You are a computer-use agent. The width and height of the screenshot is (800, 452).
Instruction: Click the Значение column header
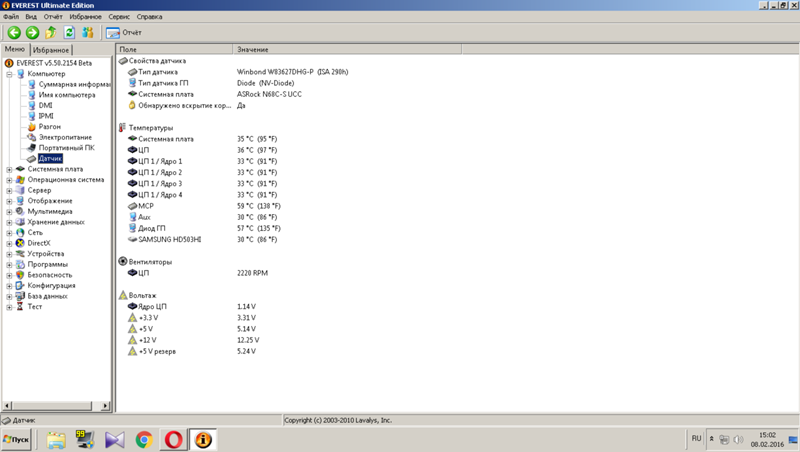[347, 49]
